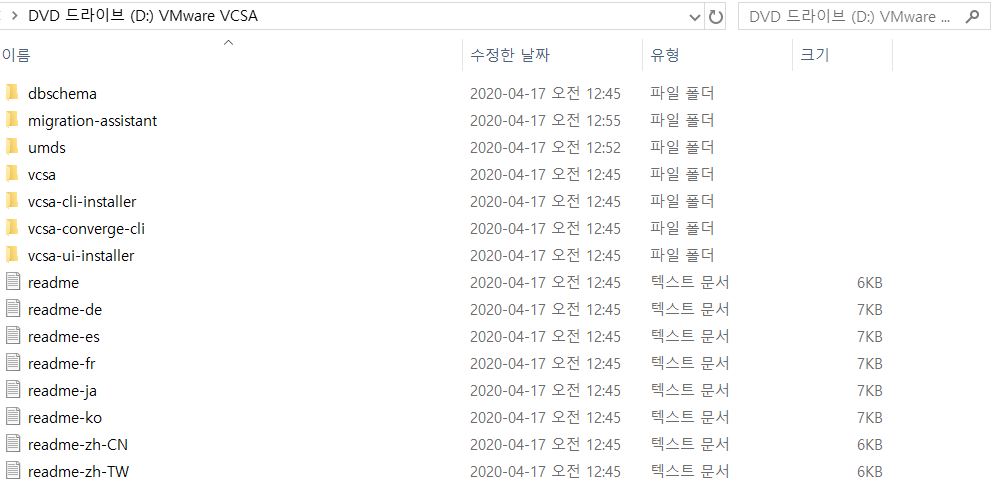Select the dbschema folder name
Viewport: 997px width, 496px height.
62,93
